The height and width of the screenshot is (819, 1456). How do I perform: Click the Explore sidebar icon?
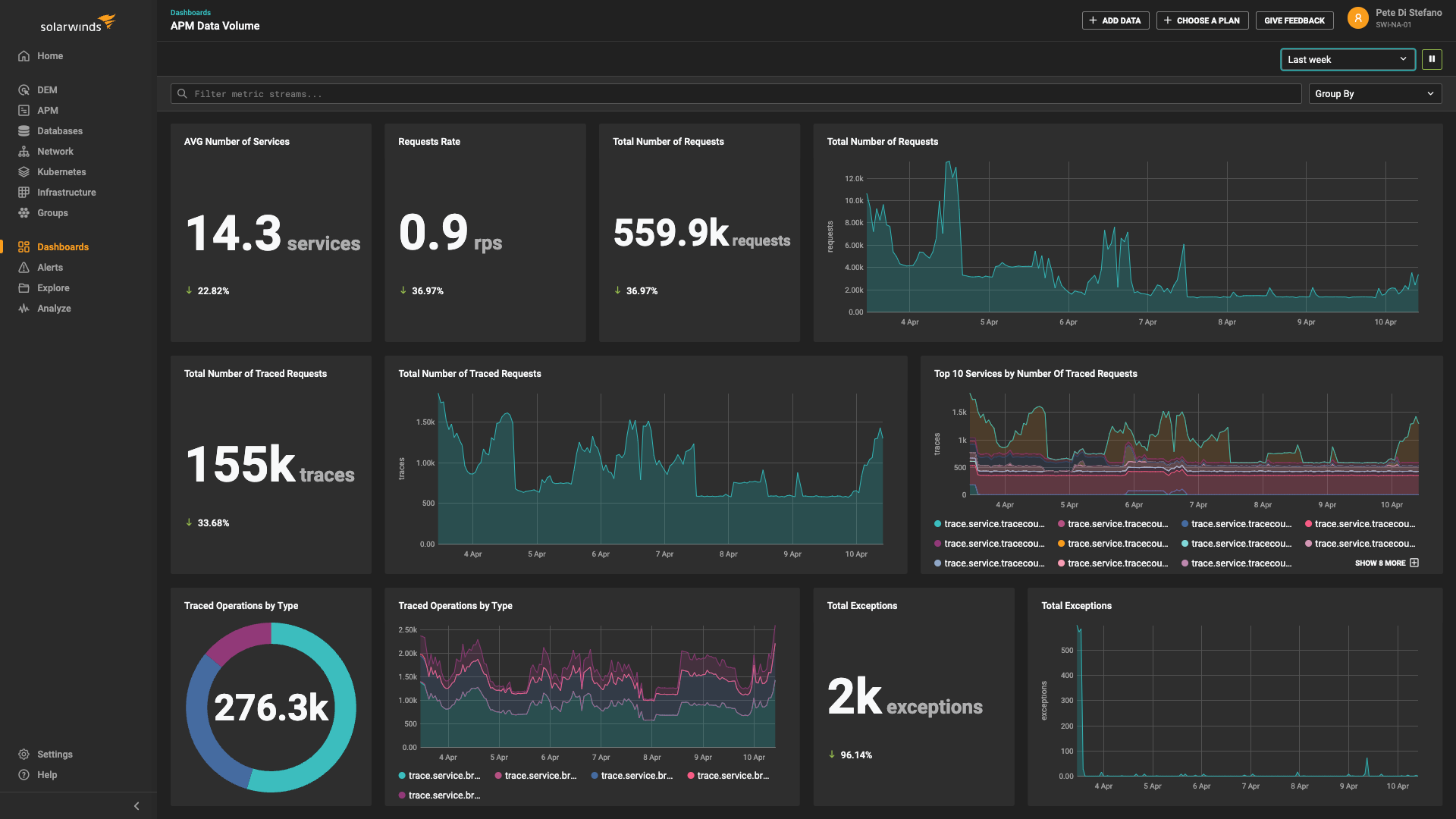[x=24, y=288]
